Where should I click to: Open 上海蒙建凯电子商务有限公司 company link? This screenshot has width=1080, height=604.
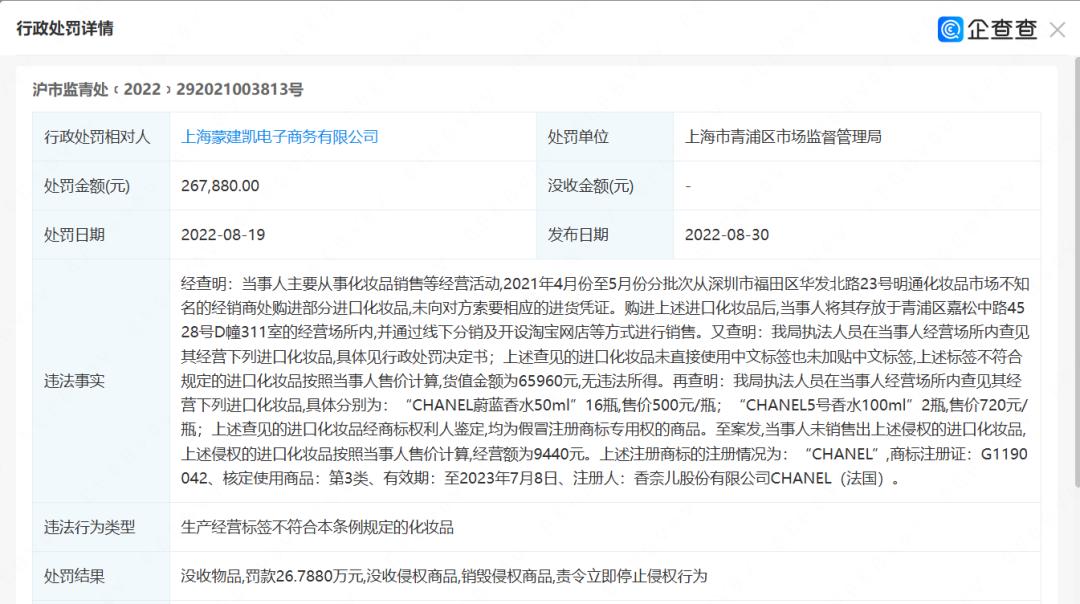click(x=280, y=137)
